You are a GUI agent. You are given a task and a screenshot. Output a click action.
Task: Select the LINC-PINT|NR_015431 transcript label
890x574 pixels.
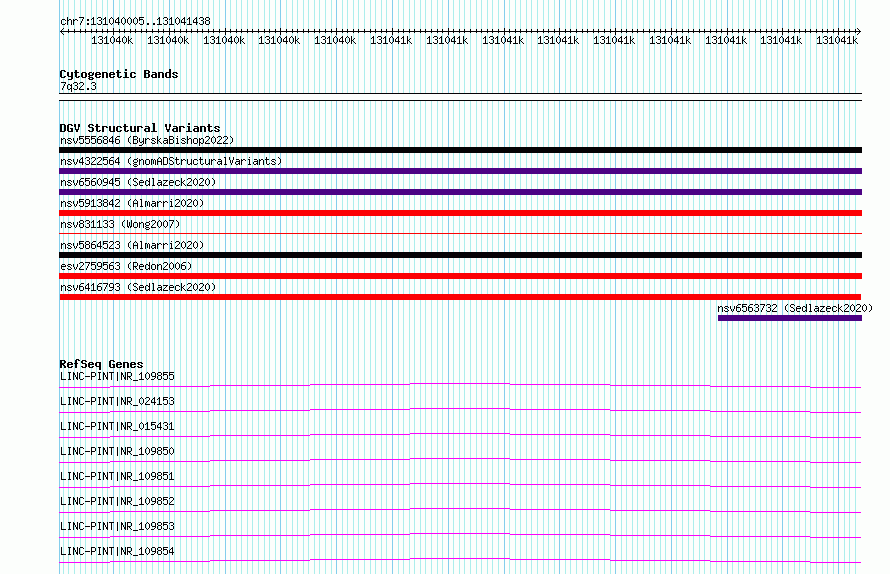coord(117,426)
